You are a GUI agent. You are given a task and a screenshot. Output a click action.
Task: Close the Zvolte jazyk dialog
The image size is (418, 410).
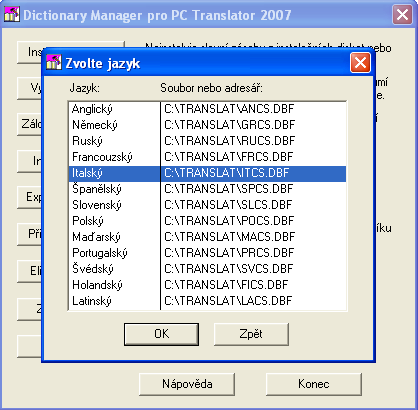[x=360, y=62]
